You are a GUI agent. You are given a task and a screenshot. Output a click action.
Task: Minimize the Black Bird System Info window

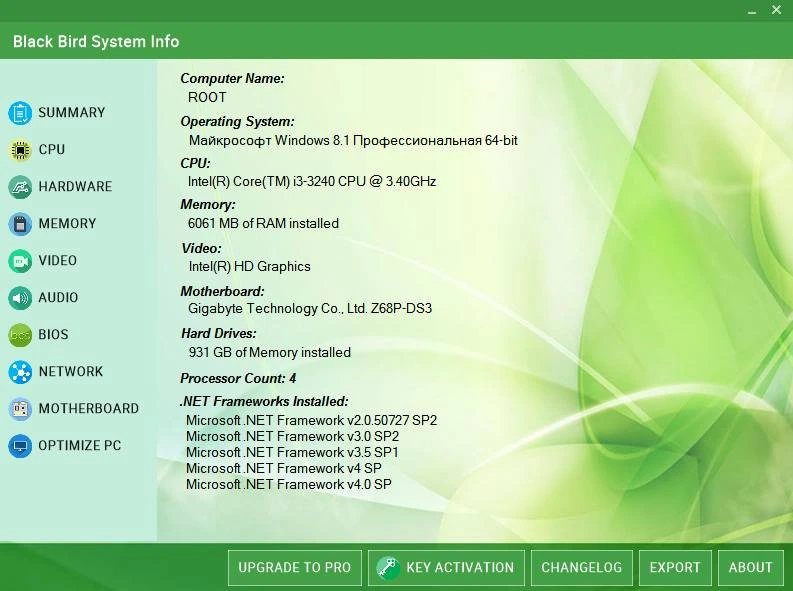point(752,10)
